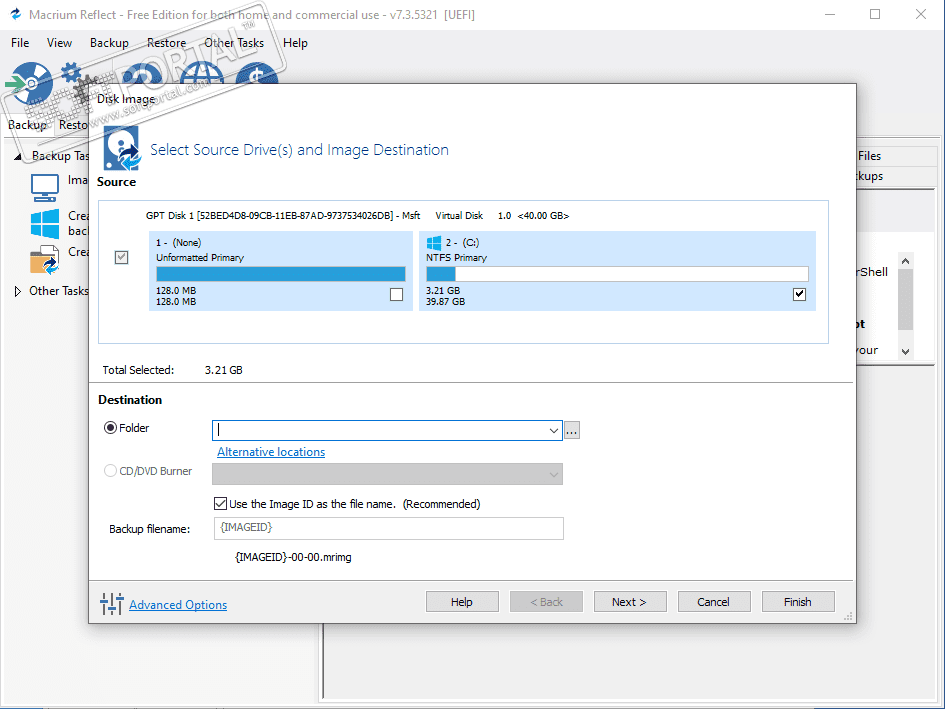This screenshot has width=945, height=709.
Task: Click the Macrium Reflect title bar logo
Action: point(16,14)
